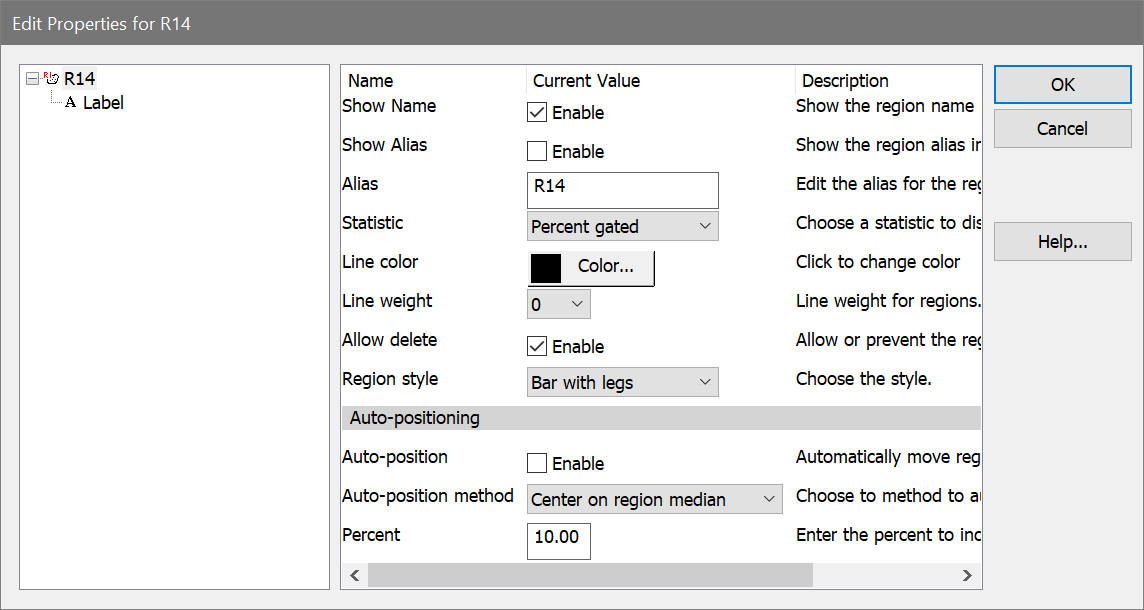Enable the Show Alias checkbox
Viewport: 1144px width, 610px height.
point(537,152)
